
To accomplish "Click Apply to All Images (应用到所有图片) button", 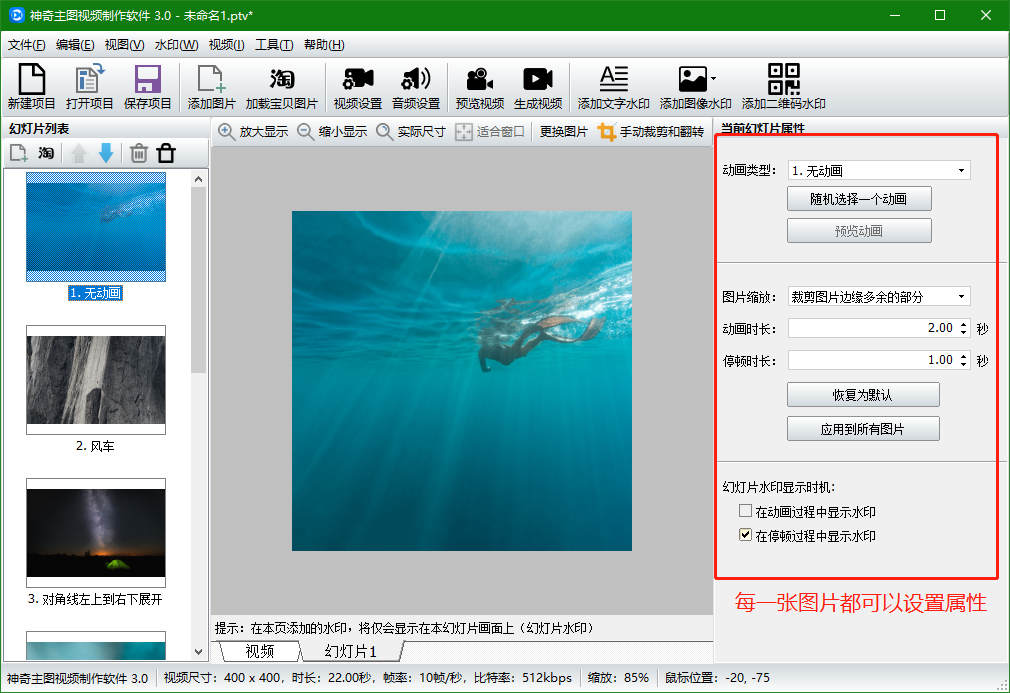I will [x=863, y=429].
